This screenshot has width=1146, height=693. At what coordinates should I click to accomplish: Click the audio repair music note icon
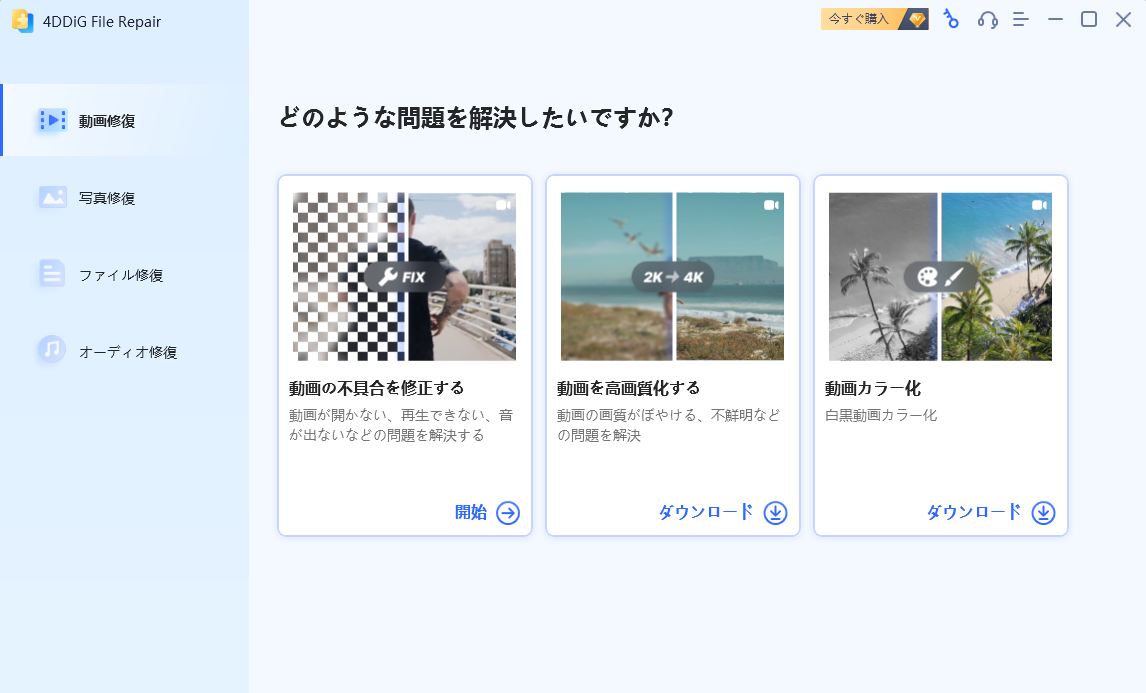coord(52,350)
